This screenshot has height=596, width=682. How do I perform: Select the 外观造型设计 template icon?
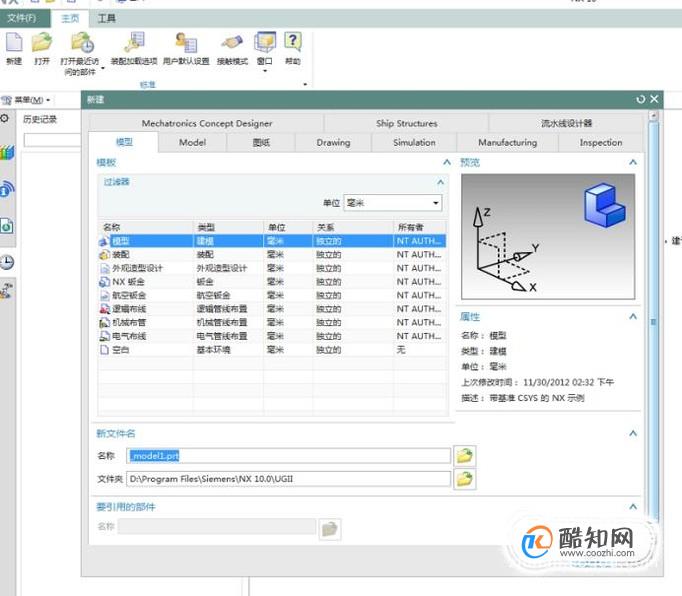click(x=104, y=268)
